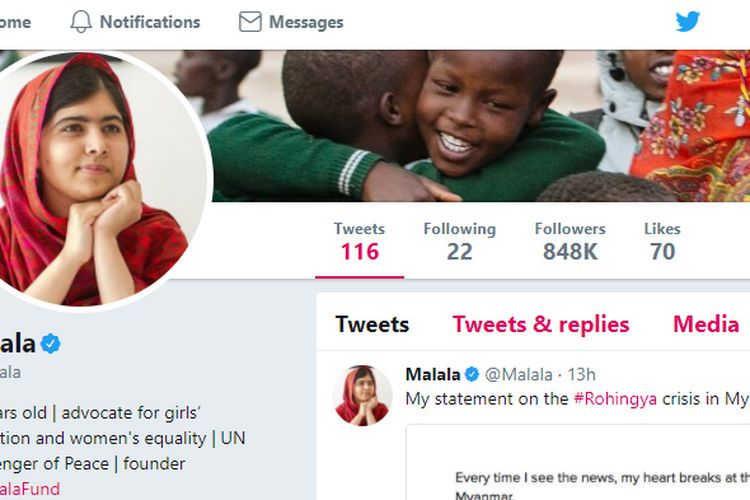View the Followers 848K list
Image resolution: width=750 pixels, height=500 pixels.
click(570, 241)
